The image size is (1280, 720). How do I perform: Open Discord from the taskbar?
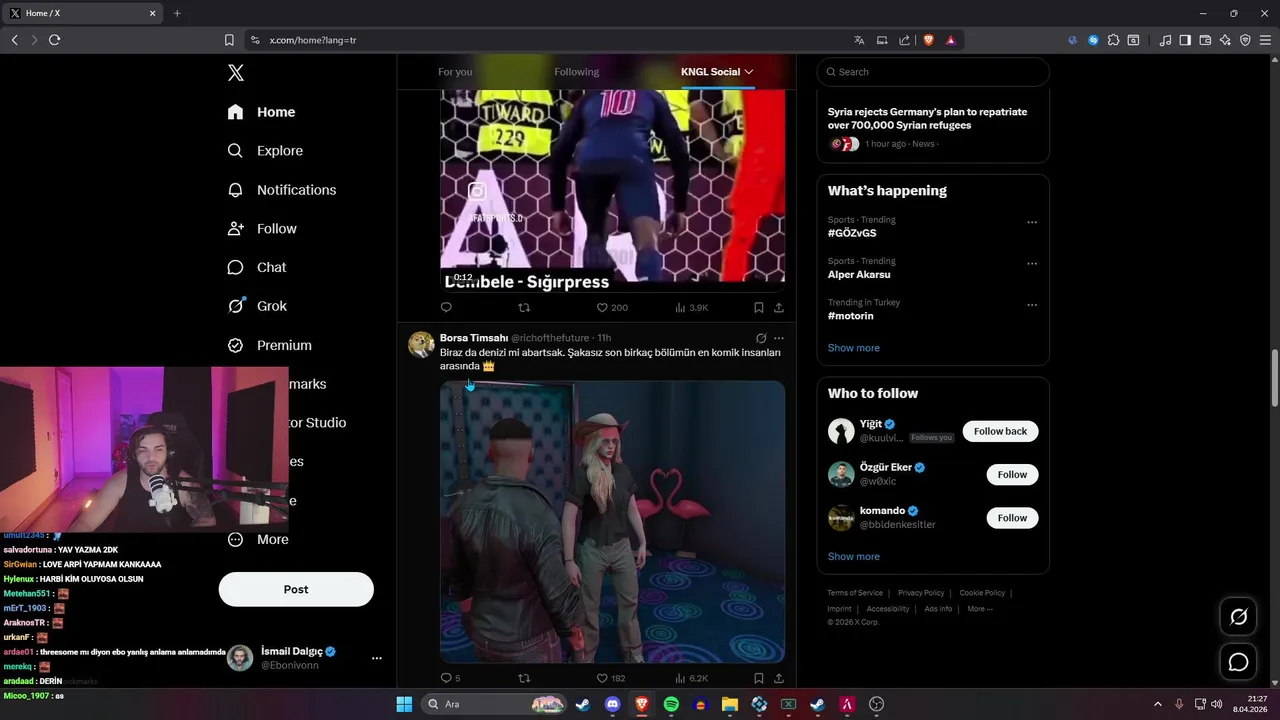[x=612, y=704]
